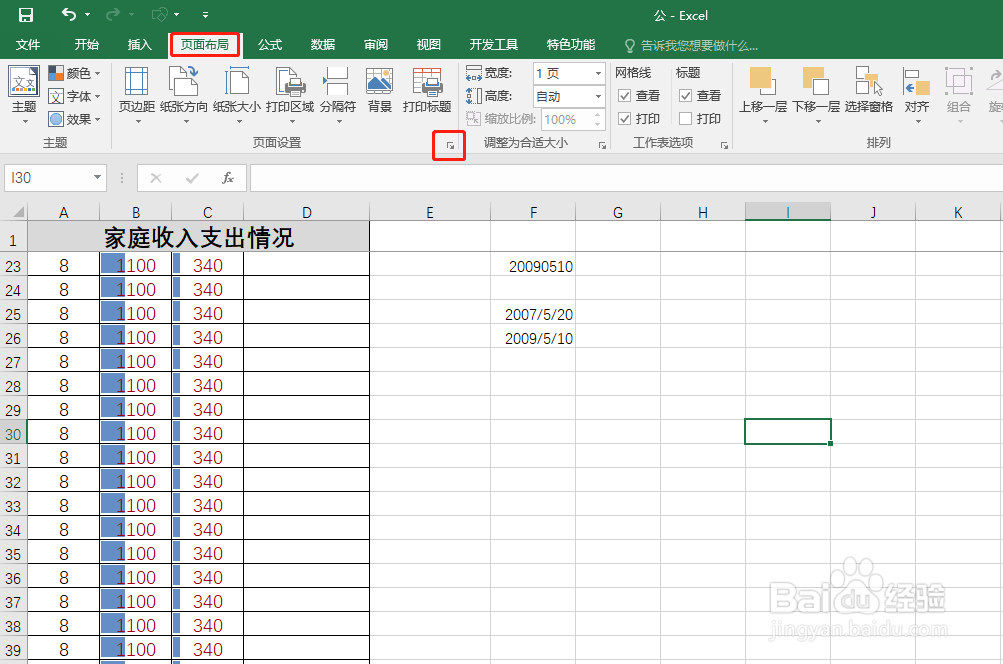Image resolution: width=1003 pixels, height=664 pixels.
Task: Click the 缩放比例 100% spinner arrows
Action: coord(597,119)
